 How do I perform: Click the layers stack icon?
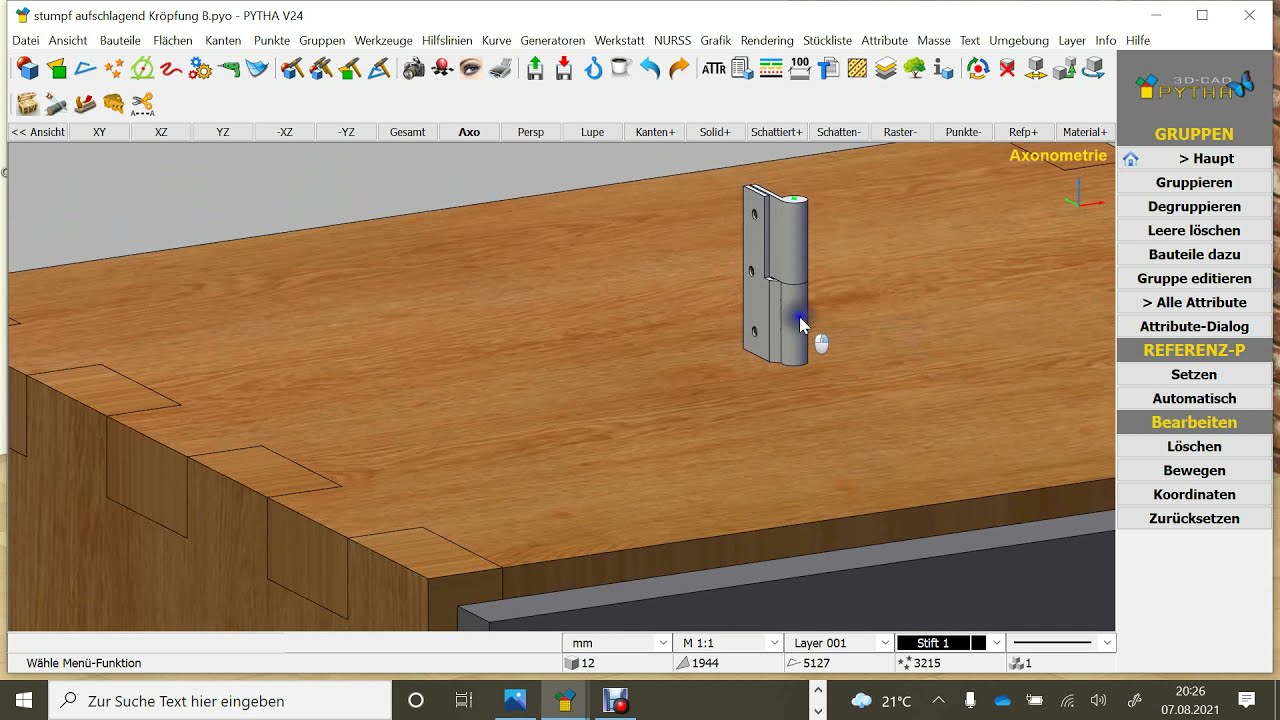pos(886,69)
